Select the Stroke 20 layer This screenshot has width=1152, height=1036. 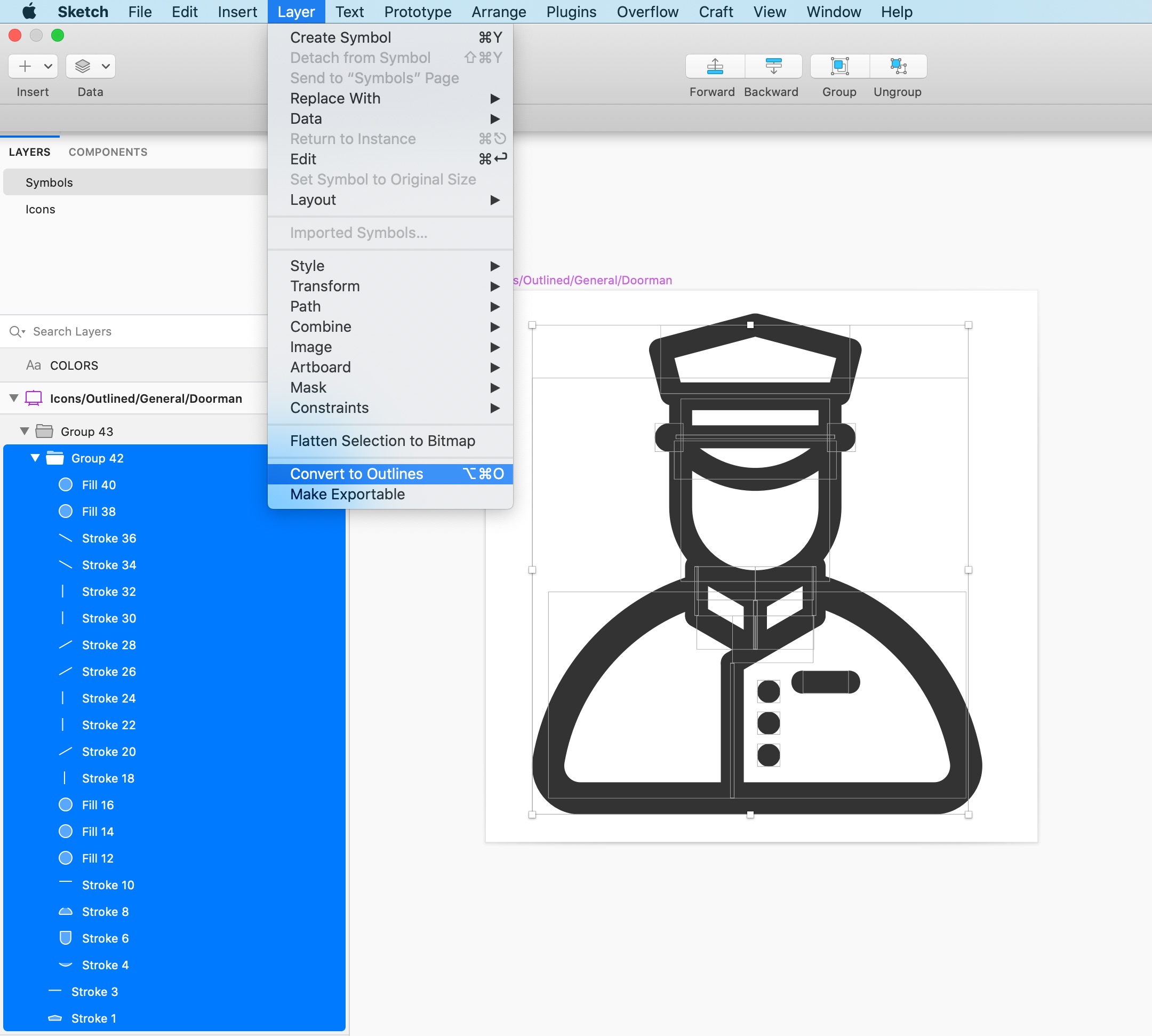tap(174, 751)
